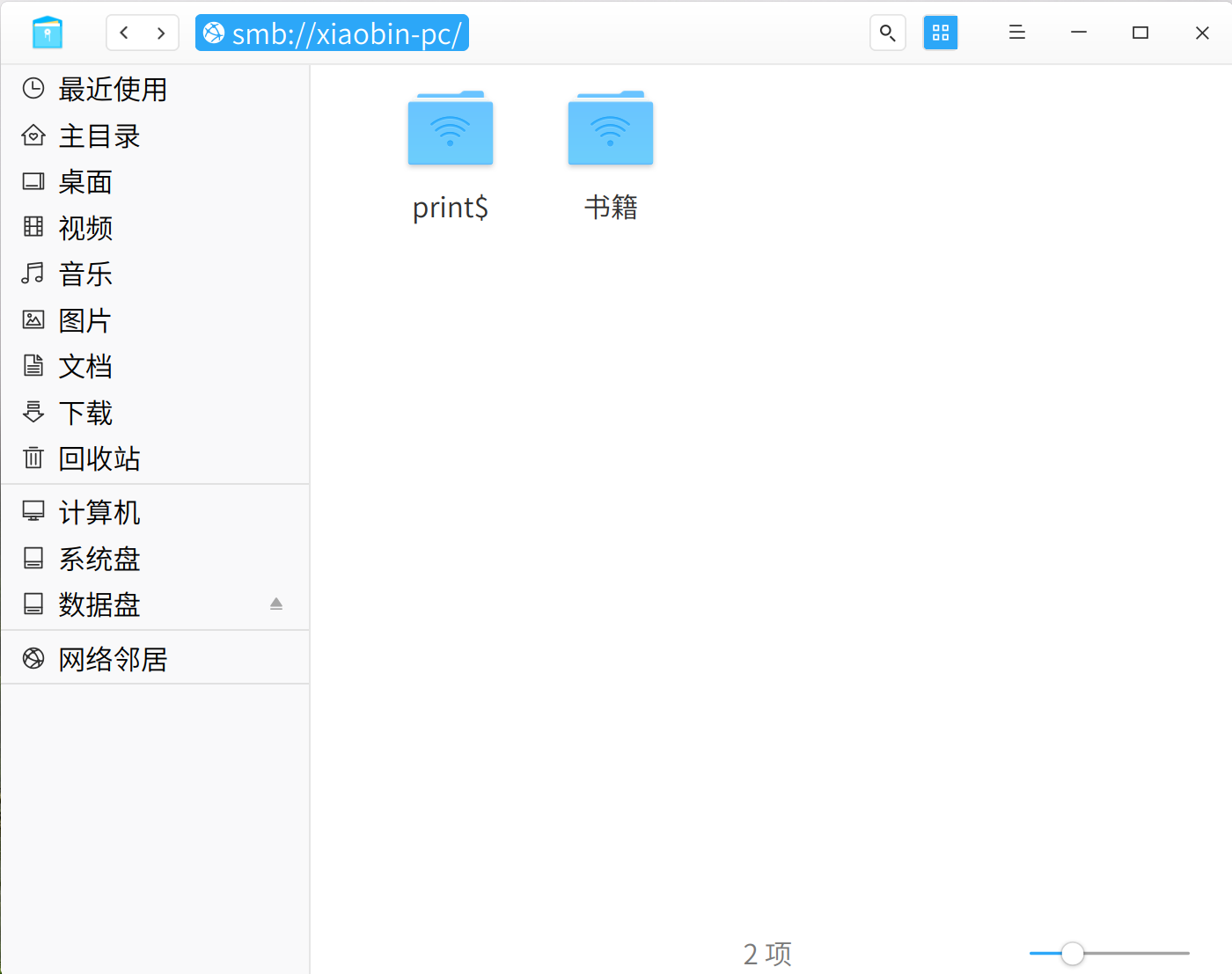Open the hamburger main menu

(x=1017, y=33)
